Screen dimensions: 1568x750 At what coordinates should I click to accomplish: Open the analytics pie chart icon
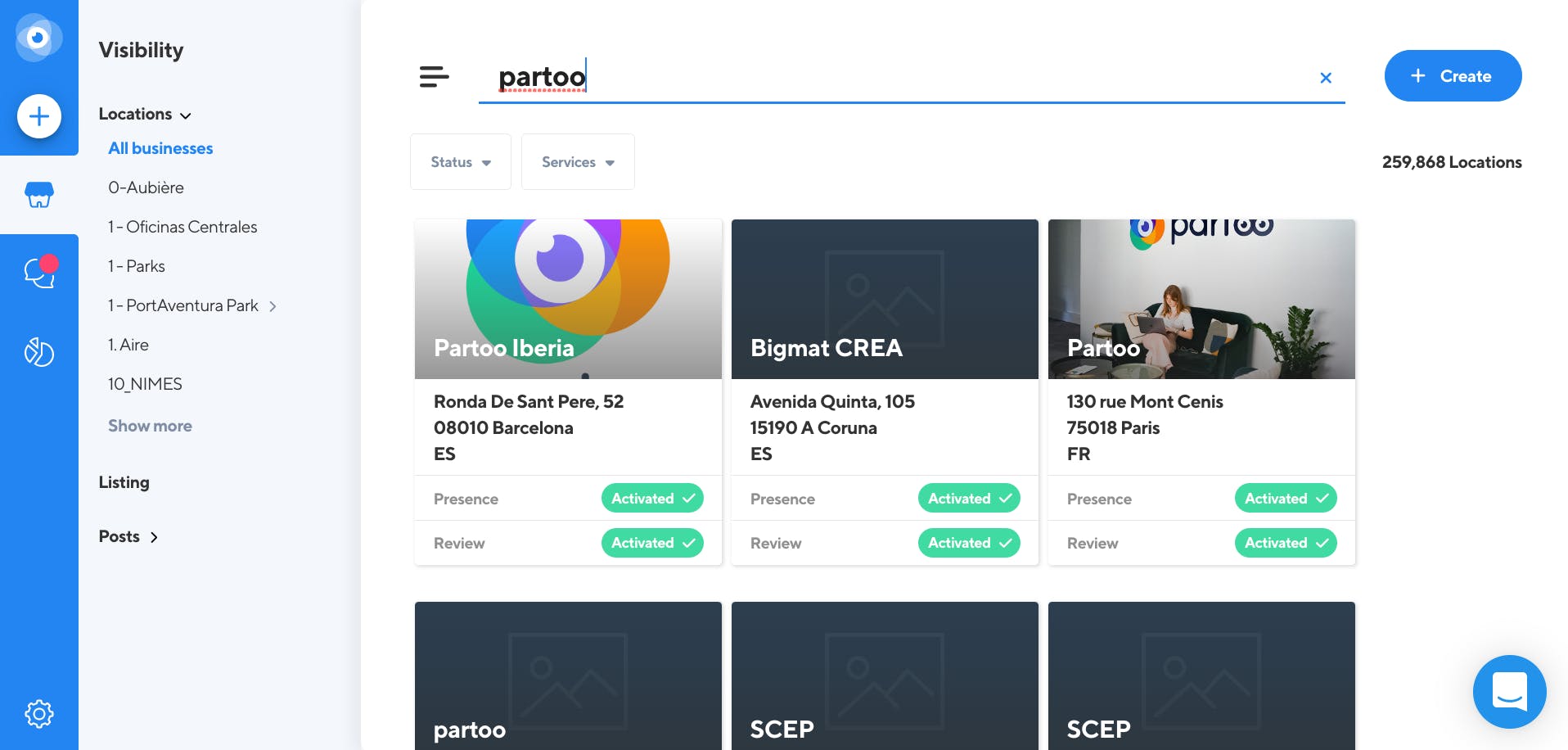click(x=39, y=352)
